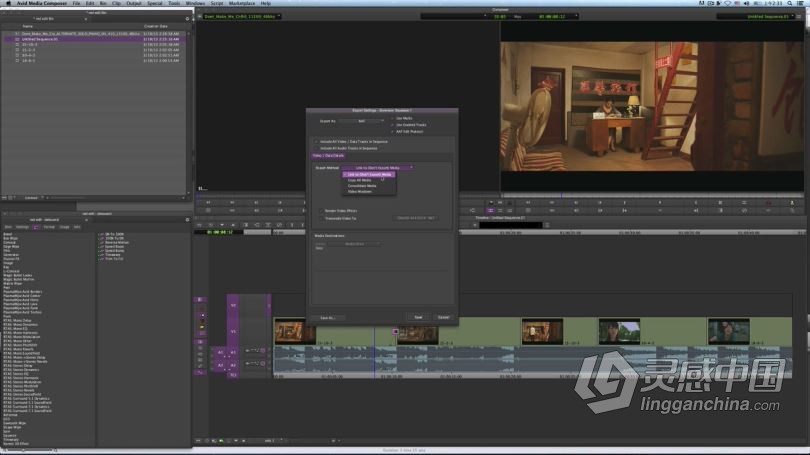This screenshot has height=455, width=810.
Task: Open the macOS Spotlight search icon
Action: [x=789, y=3]
